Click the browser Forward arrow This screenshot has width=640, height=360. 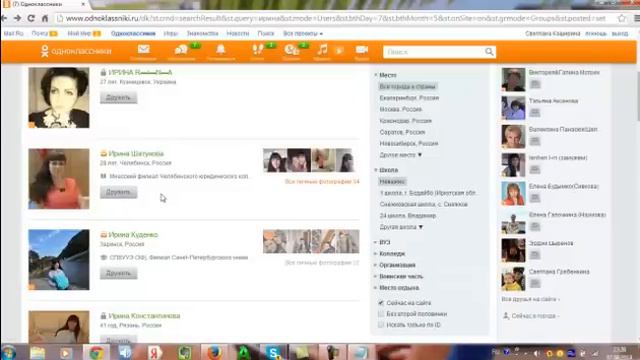[x=17, y=18]
